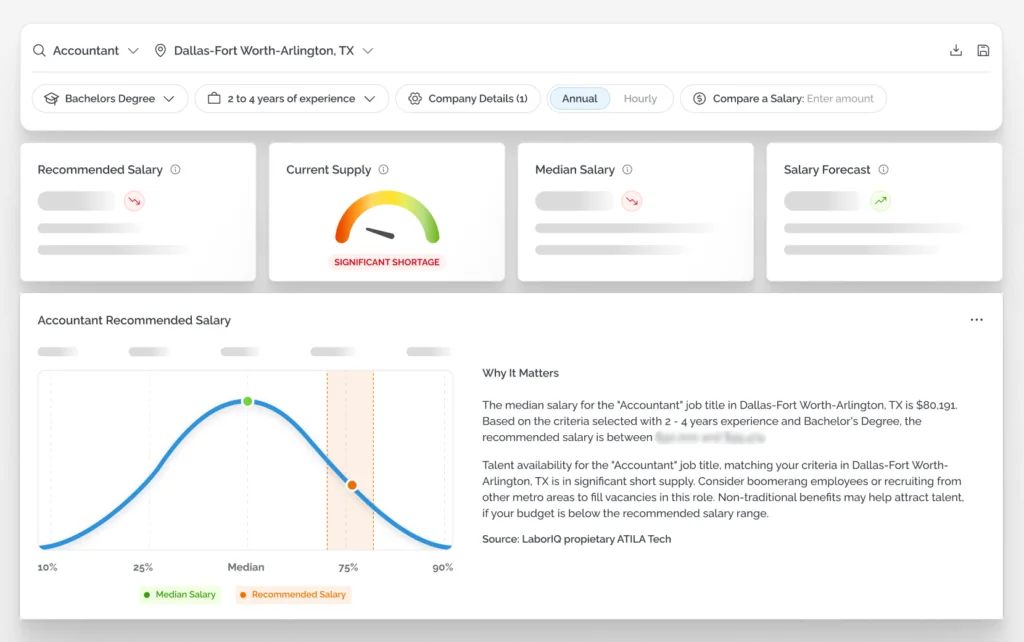Open the three-dot chart options menu
1024x642 pixels.
(976, 320)
